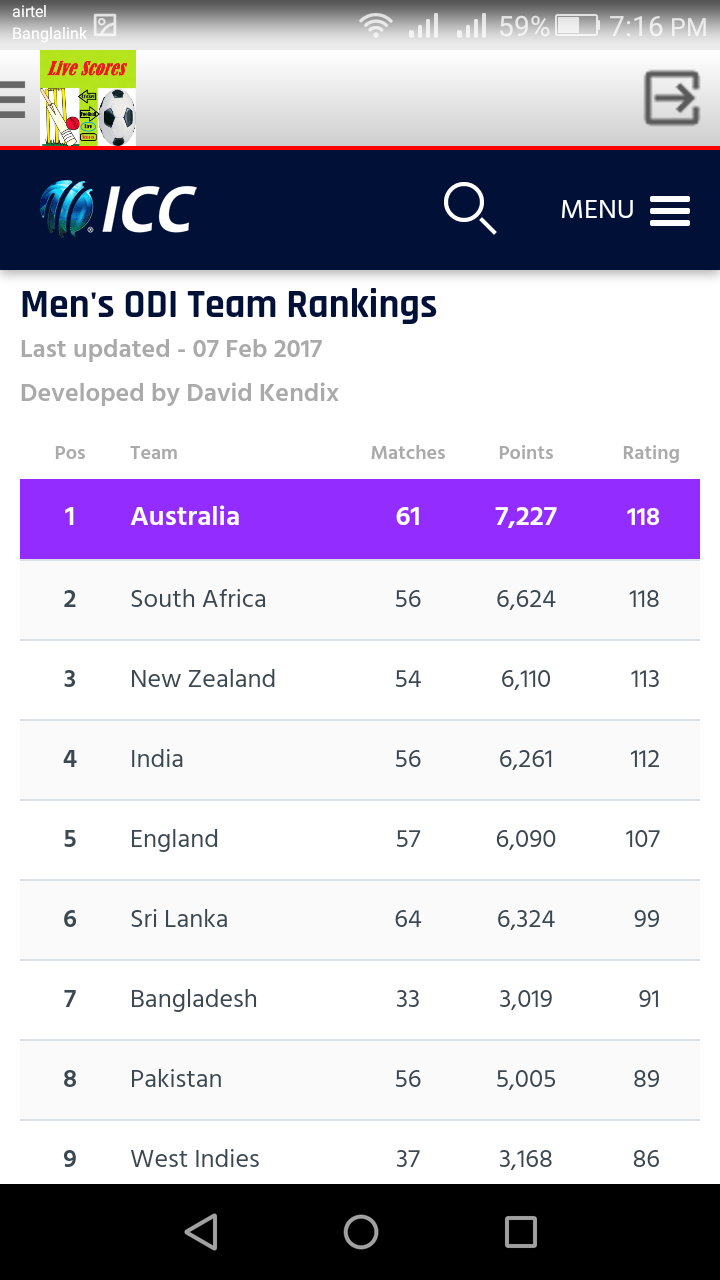Open the Pakistan team entry
Screen dimensions: 720x1280
pyautogui.click(x=359, y=1079)
